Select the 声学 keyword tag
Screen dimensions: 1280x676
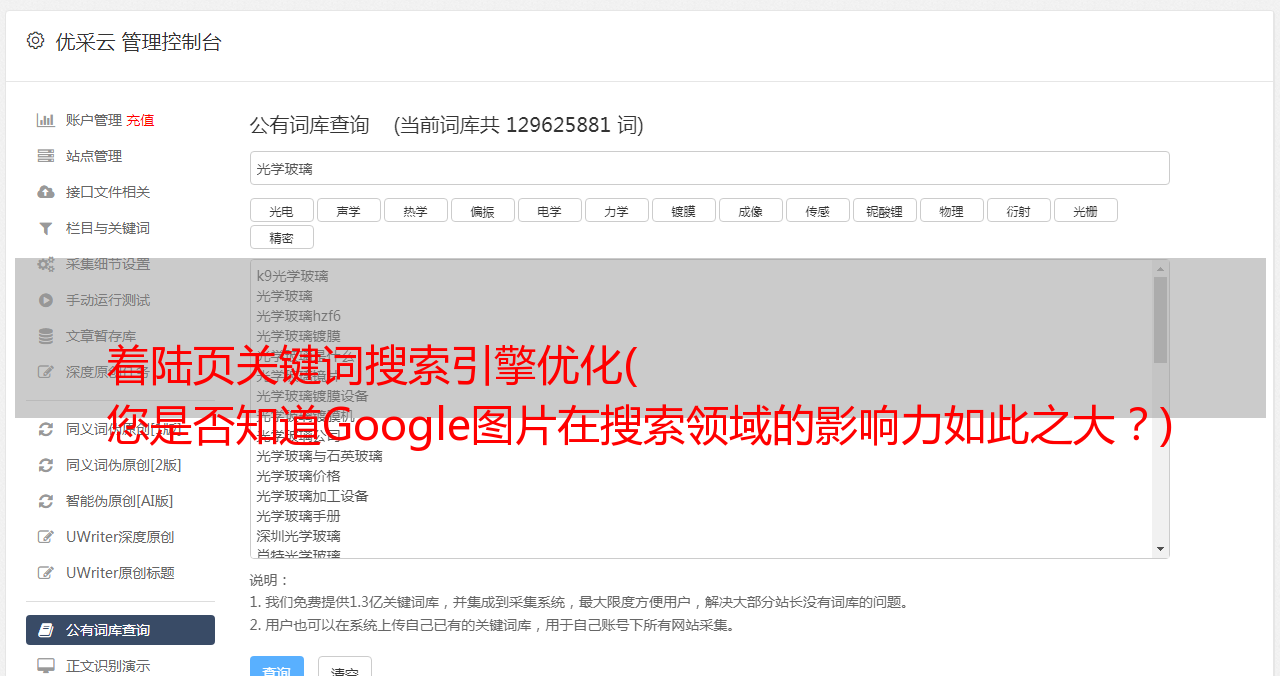click(x=348, y=210)
